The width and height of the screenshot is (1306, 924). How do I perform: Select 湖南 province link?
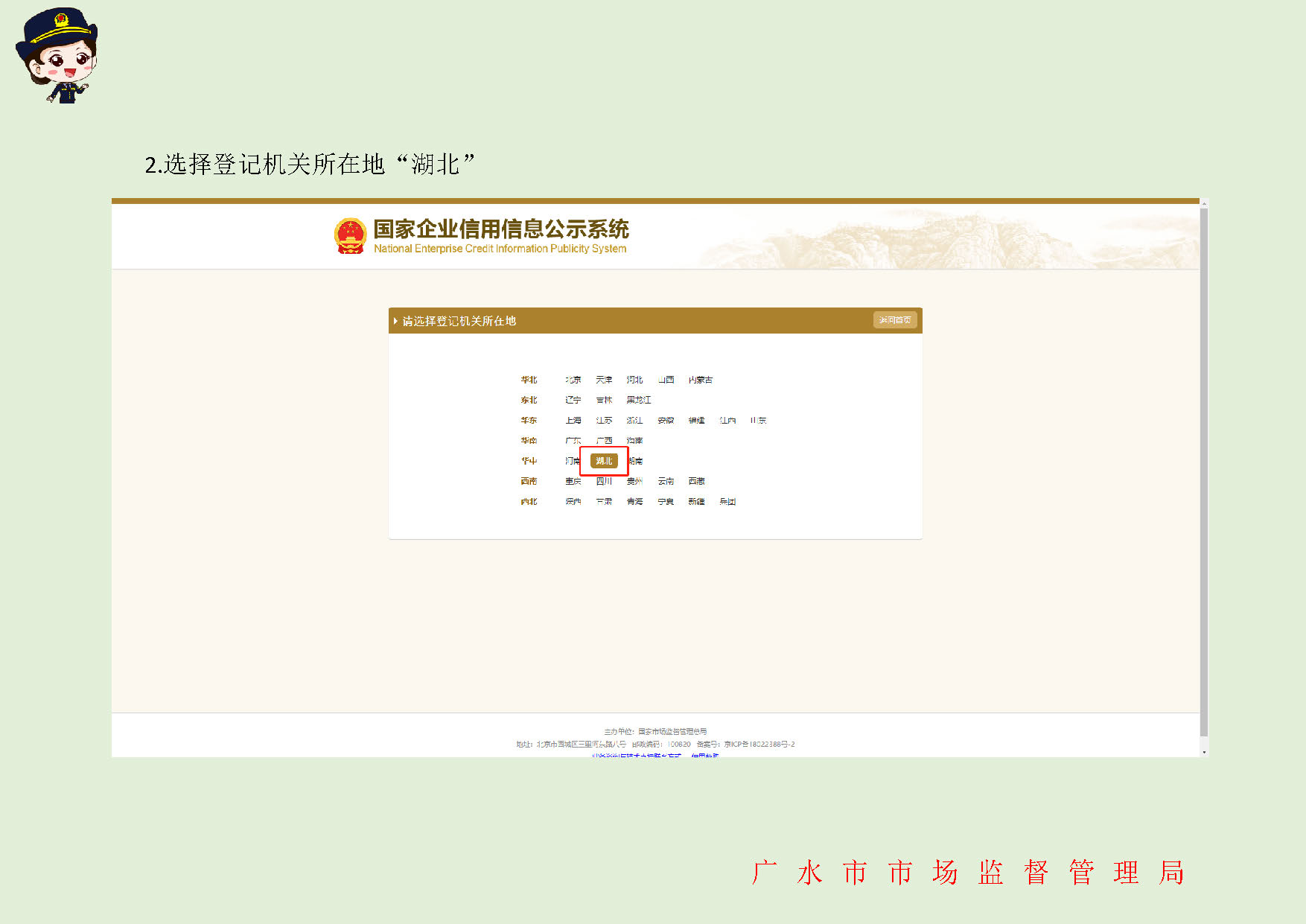point(635,461)
